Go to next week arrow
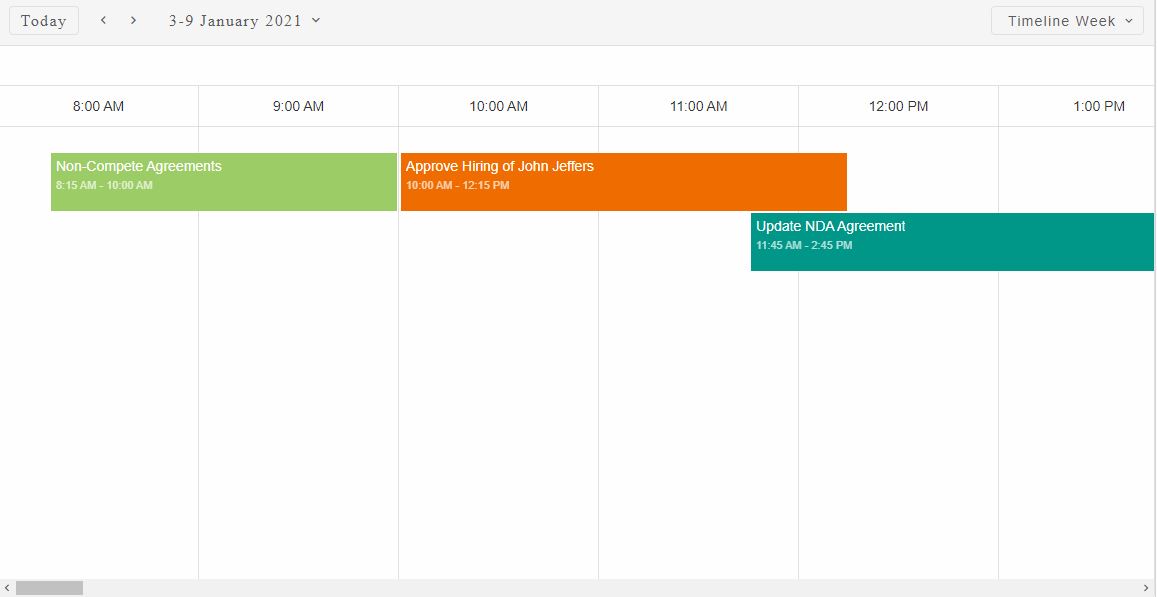 pyautogui.click(x=133, y=20)
